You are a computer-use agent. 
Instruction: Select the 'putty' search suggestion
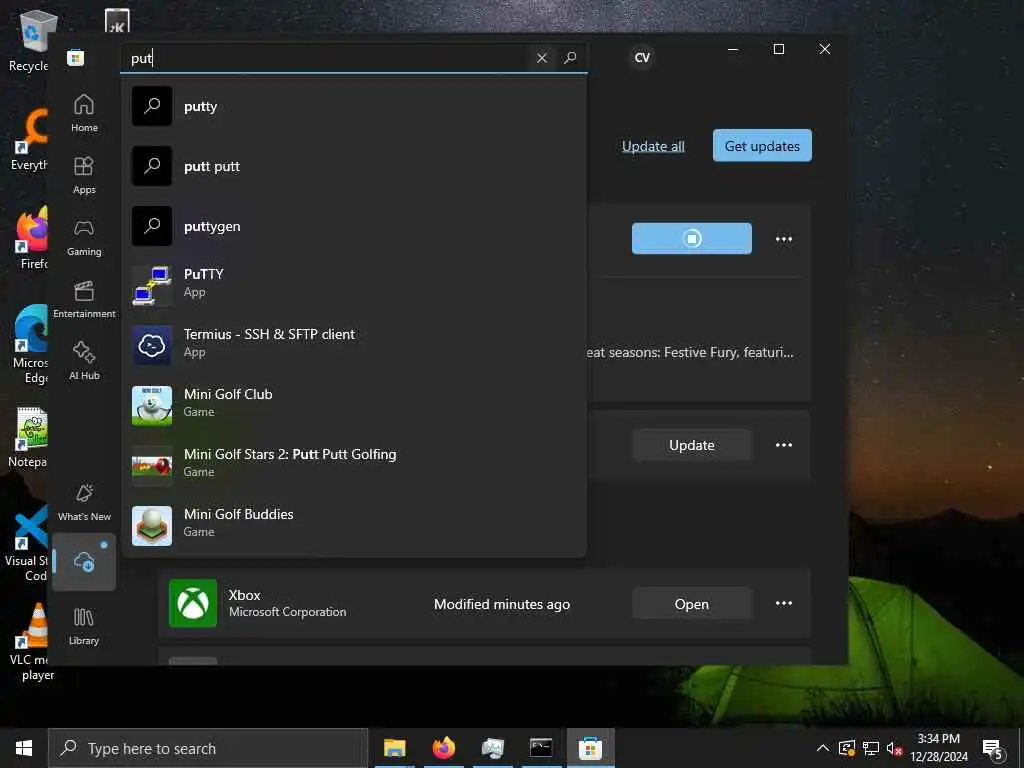354,106
